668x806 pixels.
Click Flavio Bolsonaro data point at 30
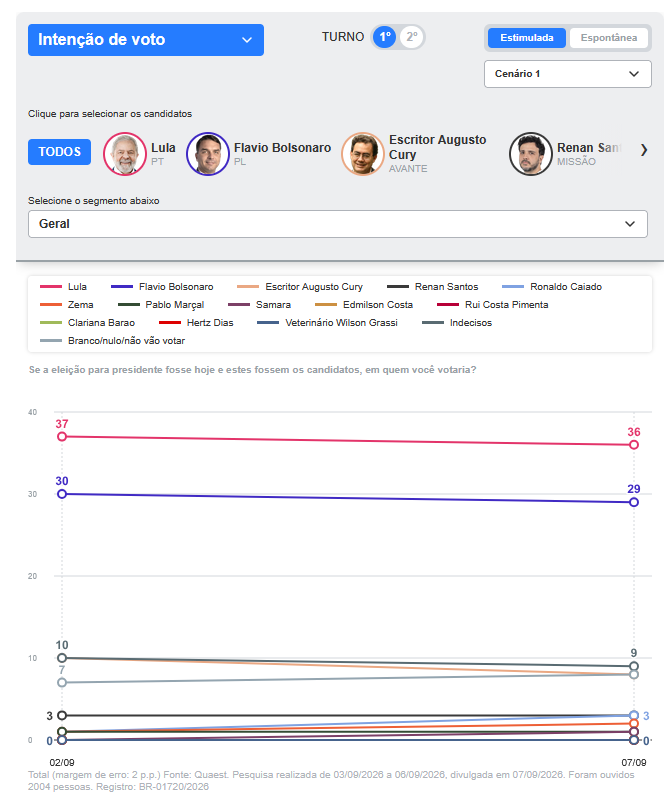(x=62, y=493)
